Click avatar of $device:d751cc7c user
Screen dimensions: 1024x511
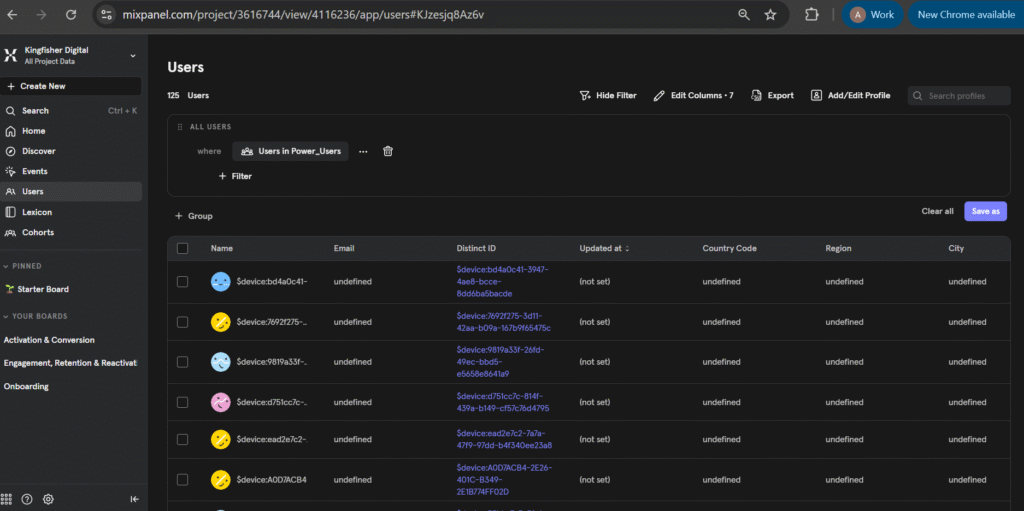(x=221, y=403)
